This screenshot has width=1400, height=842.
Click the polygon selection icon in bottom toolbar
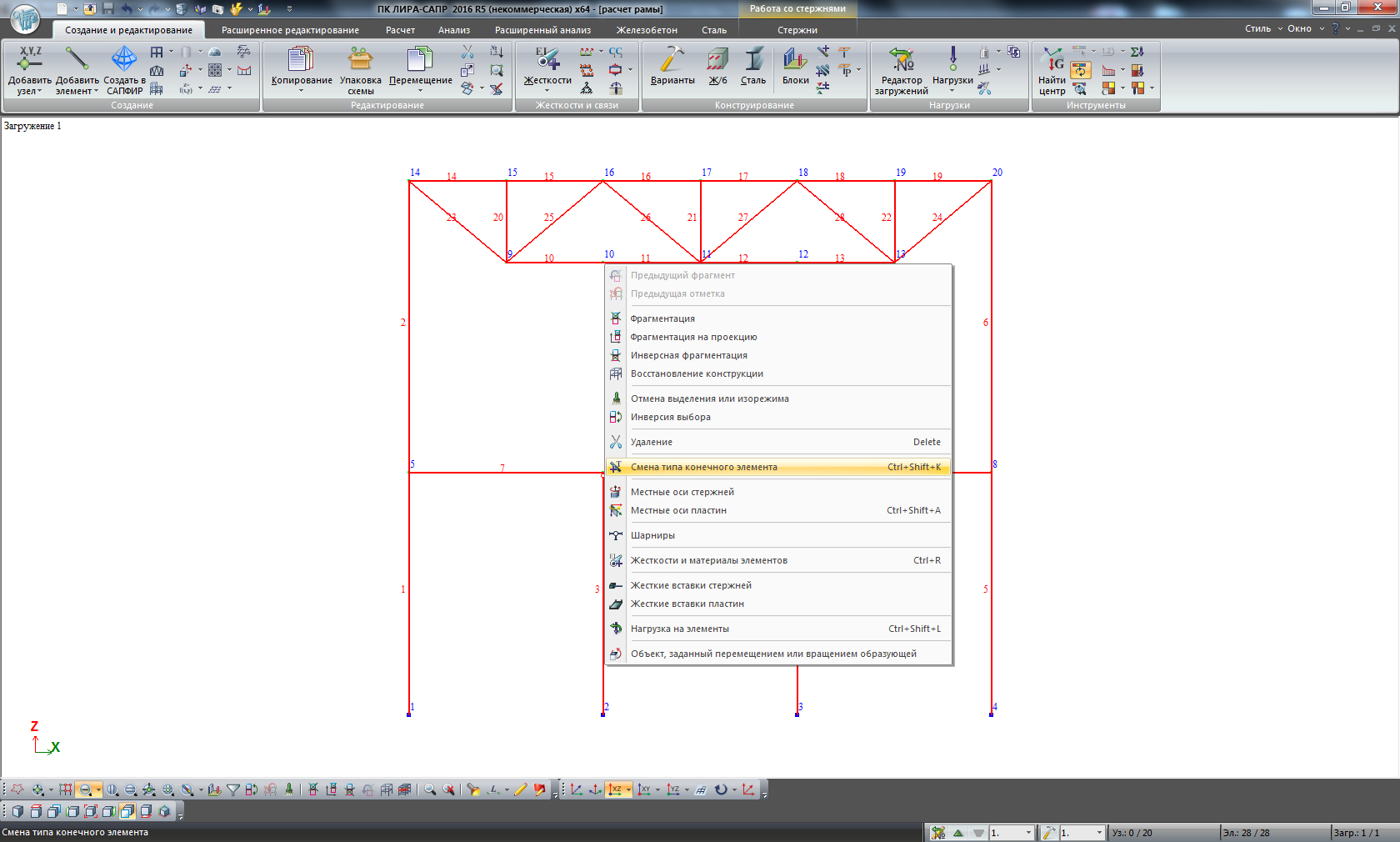pos(17,789)
